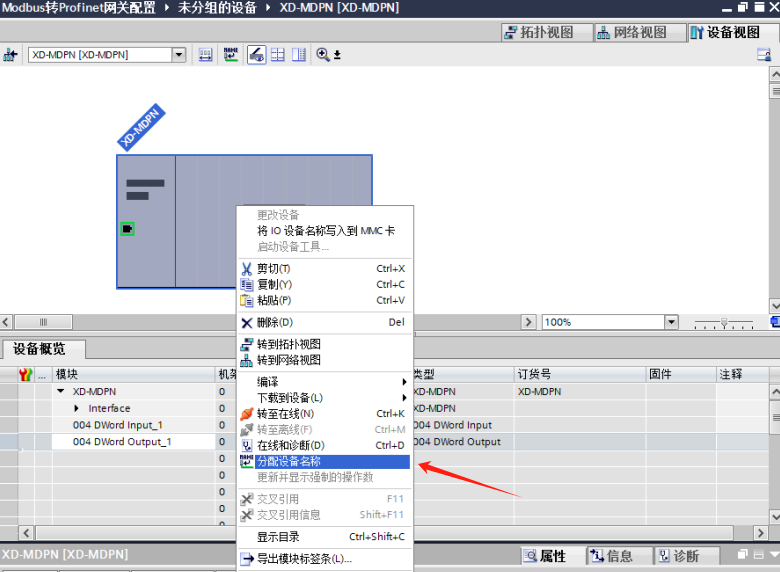
Task: Click the XD-MDPN order number cell
Action: tap(580, 391)
